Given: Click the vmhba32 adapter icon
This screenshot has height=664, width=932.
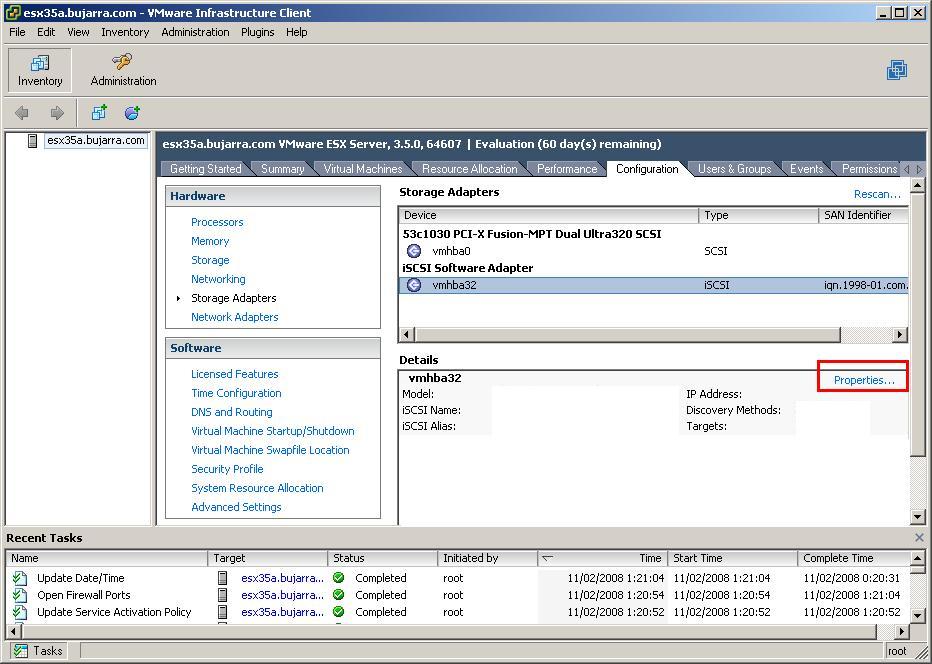Looking at the screenshot, I should [414, 285].
